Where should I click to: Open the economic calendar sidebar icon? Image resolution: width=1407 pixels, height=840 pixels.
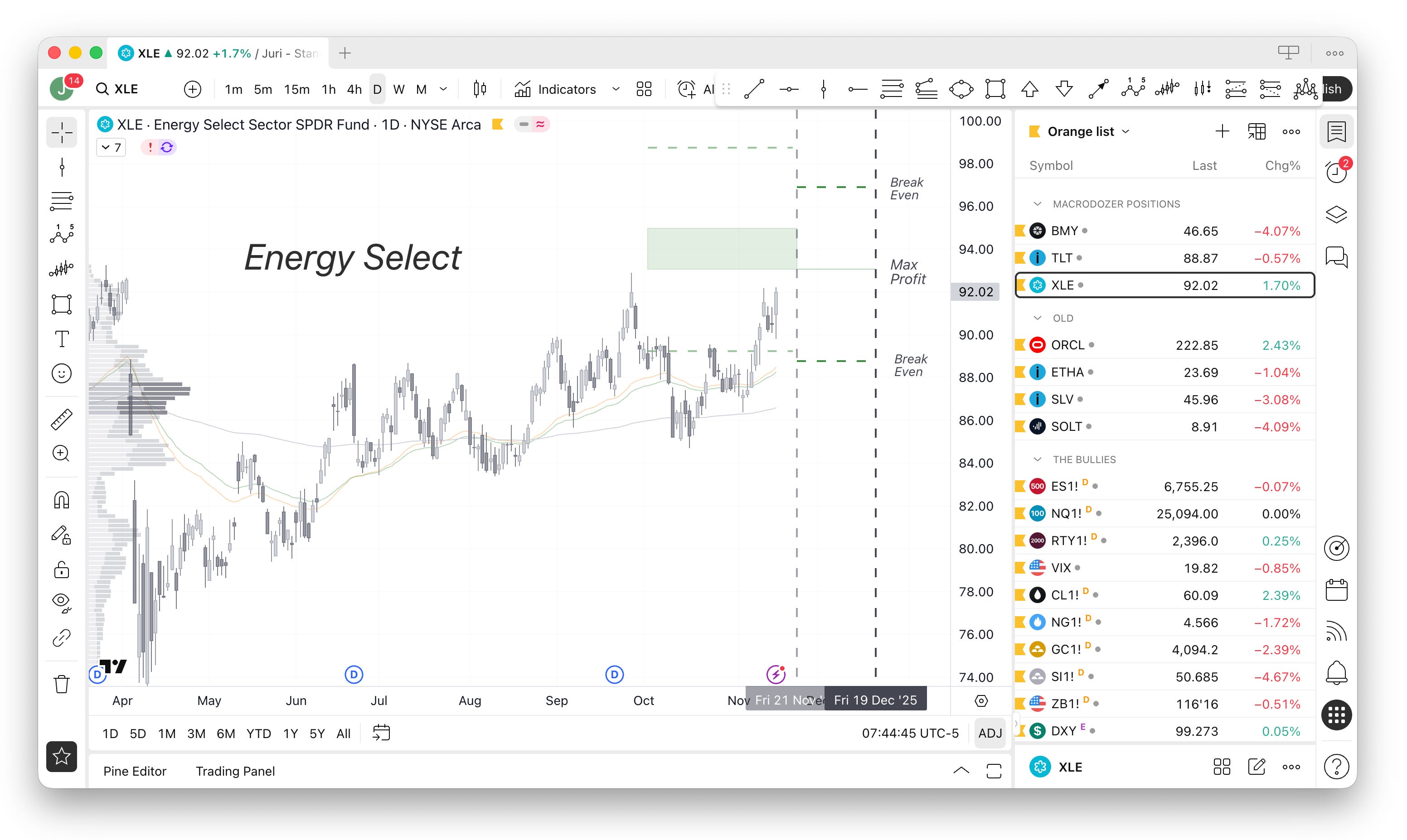[x=1336, y=590]
